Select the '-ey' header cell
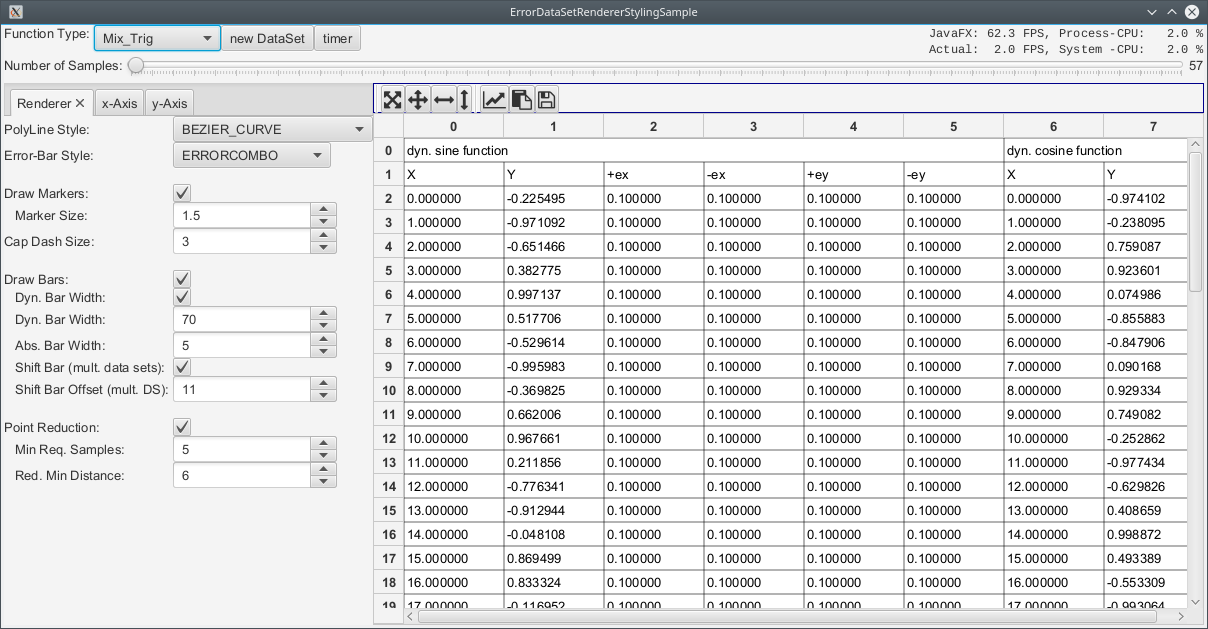This screenshot has height=629, width=1208. [953, 174]
